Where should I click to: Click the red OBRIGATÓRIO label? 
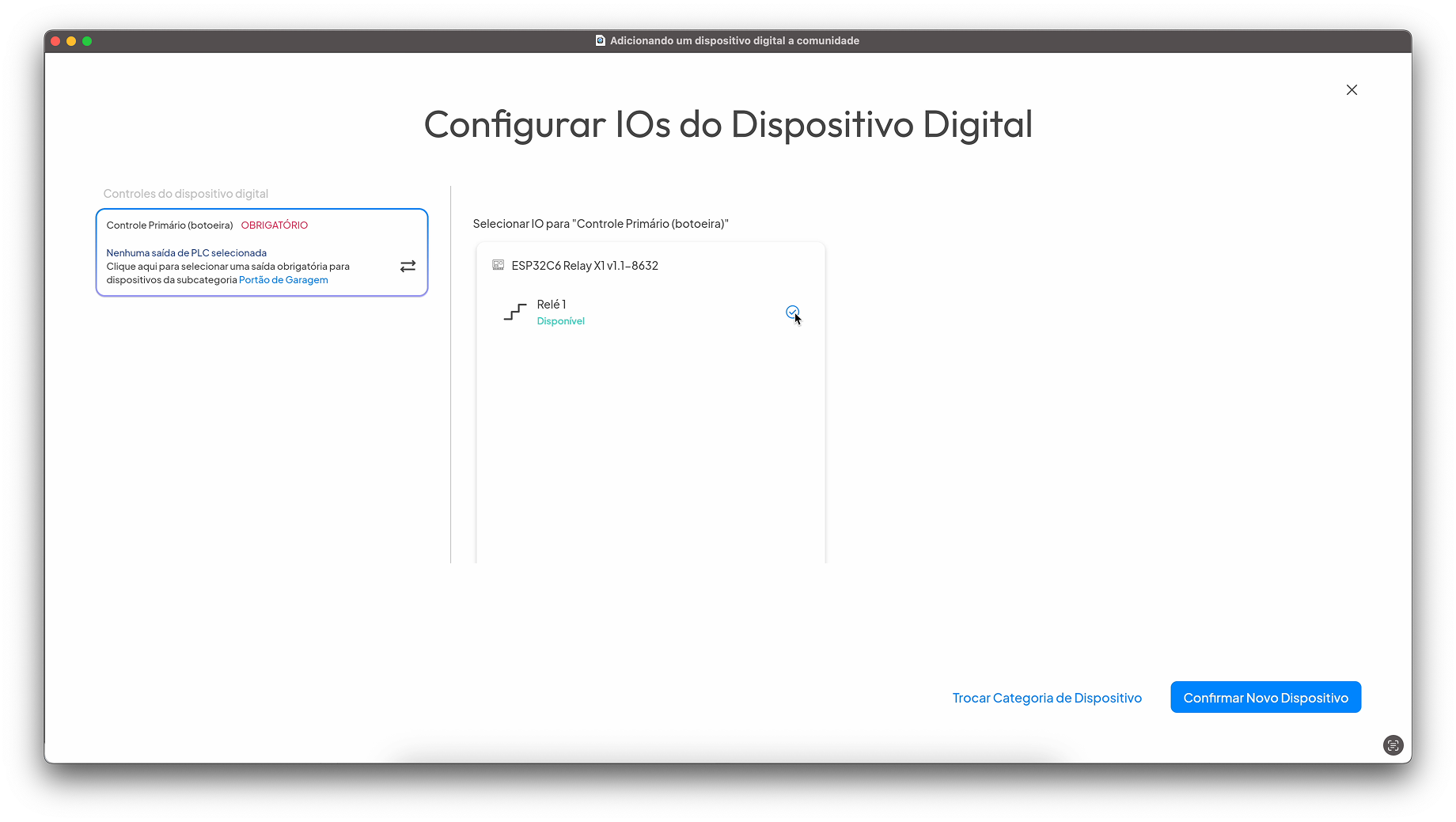click(x=275, y=225)
